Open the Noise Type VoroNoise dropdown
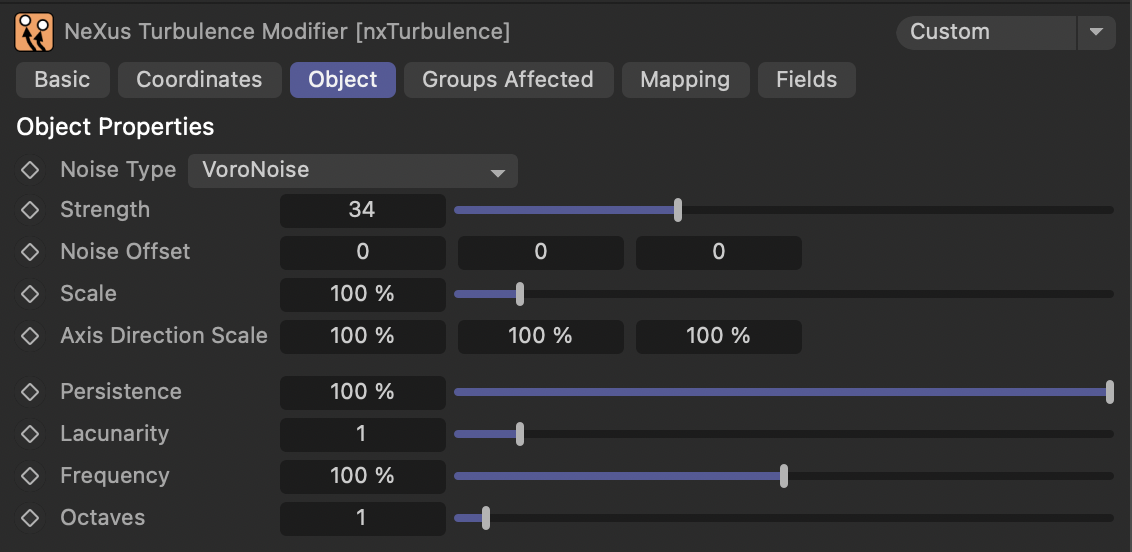The height and width of the screenshot is (552, 1132). click(352, 170)
